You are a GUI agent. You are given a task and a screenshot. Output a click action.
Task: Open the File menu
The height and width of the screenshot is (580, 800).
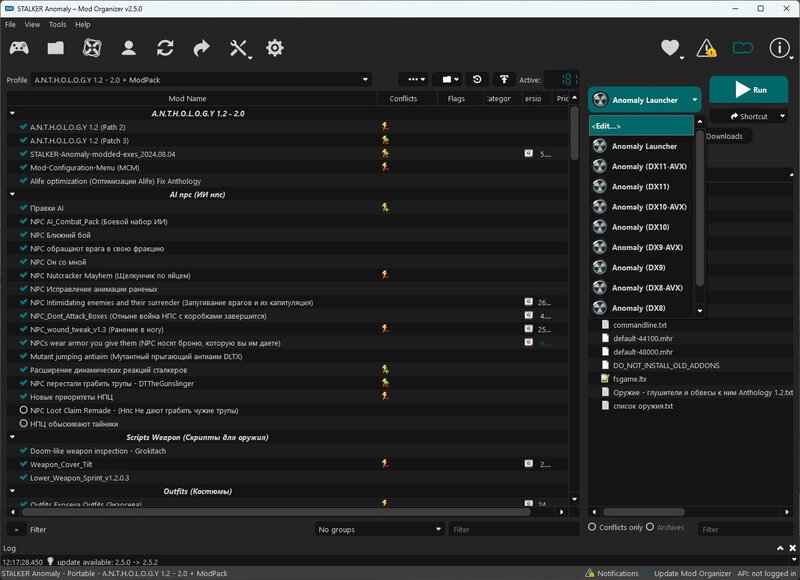pos(10,24)
